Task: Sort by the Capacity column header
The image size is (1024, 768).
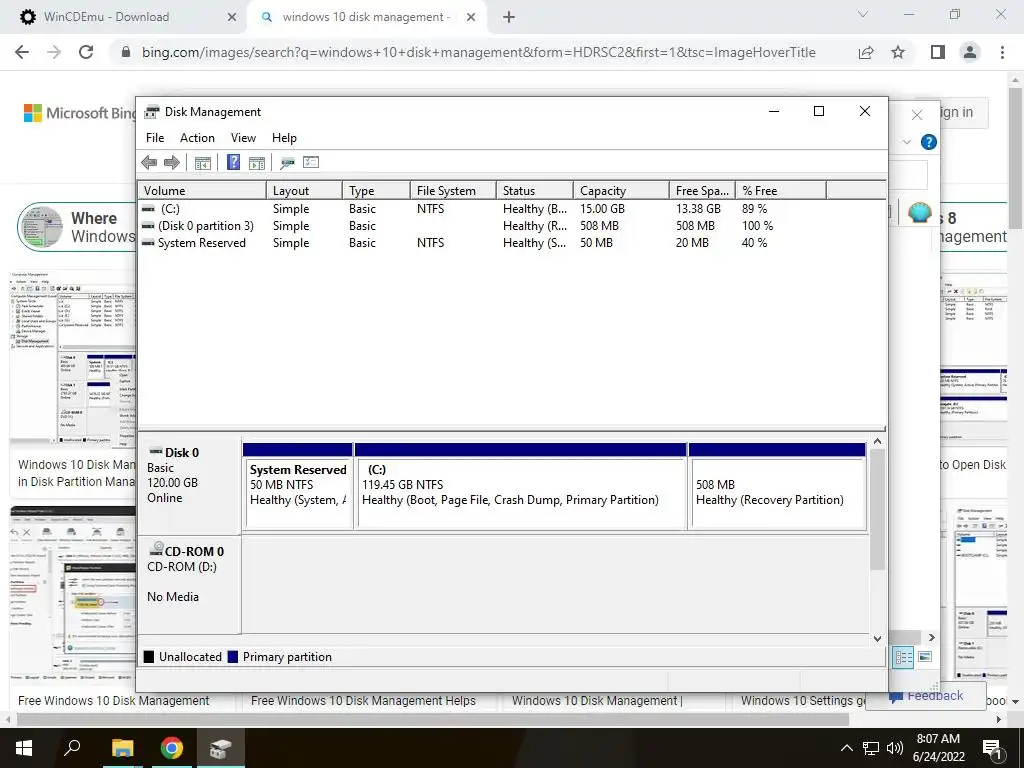Action: click(x=621, y=191)
